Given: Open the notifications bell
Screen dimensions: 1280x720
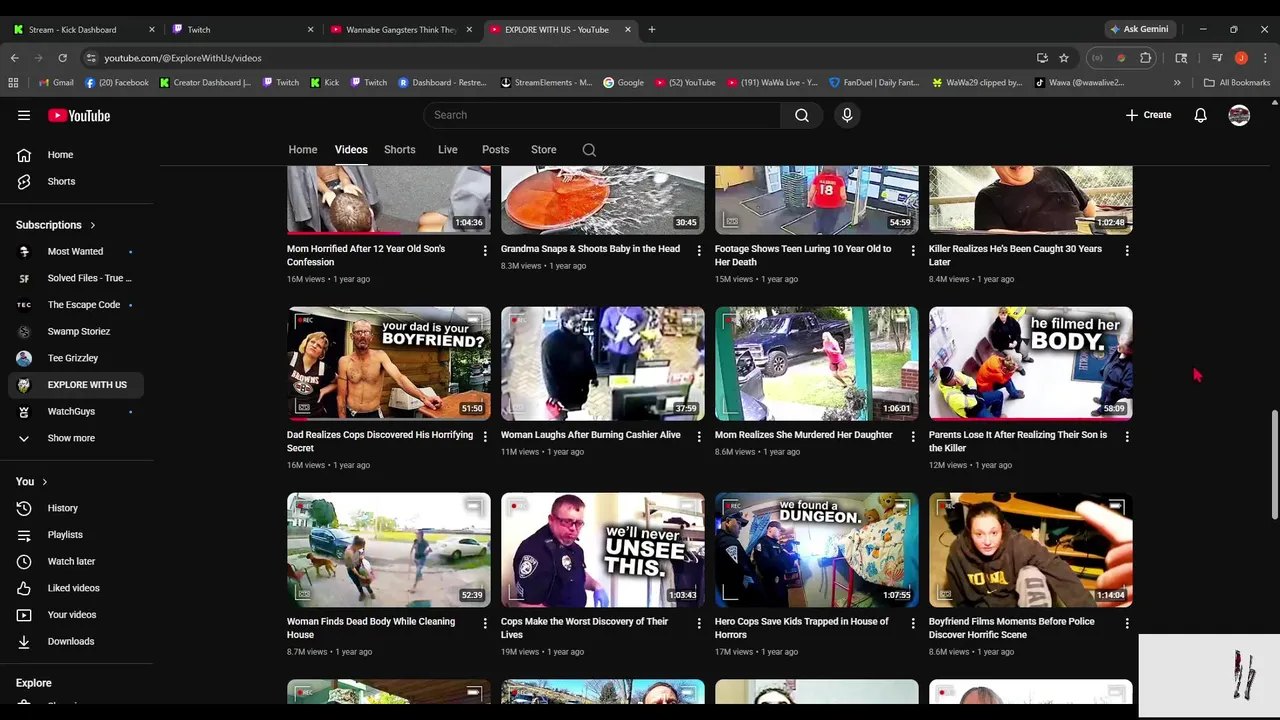Looking at the screenshot, I should [1200, 115].
